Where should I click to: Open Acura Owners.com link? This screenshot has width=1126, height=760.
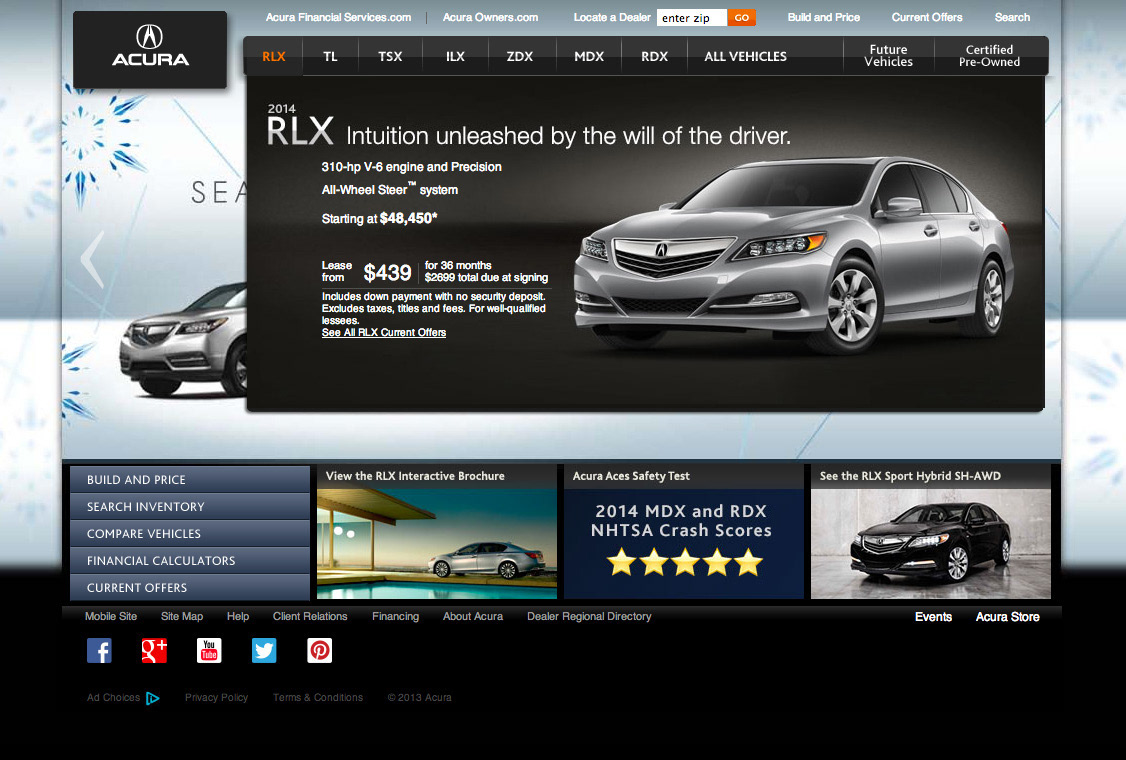(x=490, y=17)
